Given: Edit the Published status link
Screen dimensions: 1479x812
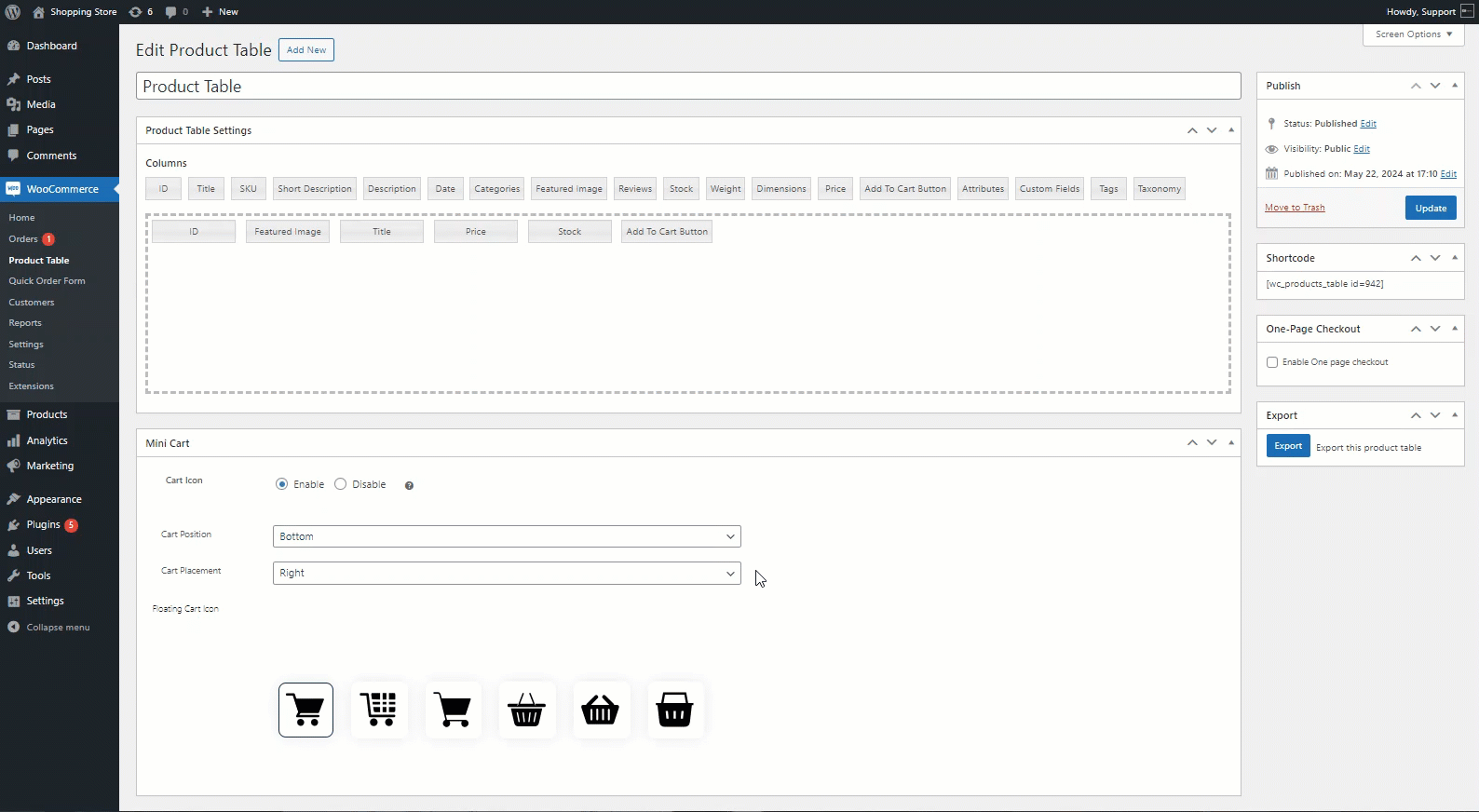Looking at the screenshot, I should pyautogui.click(x=1368, y=124).
